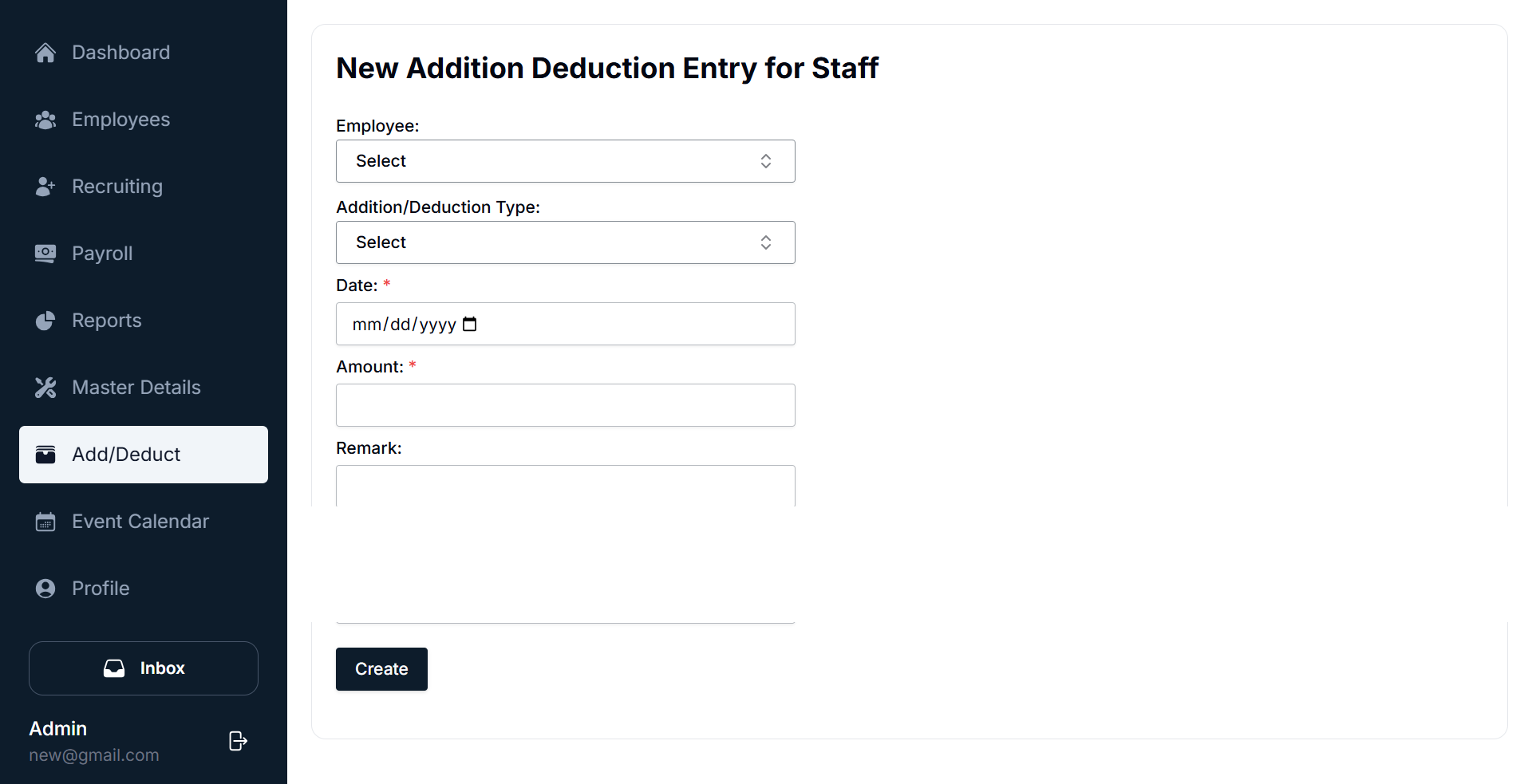Image resolution: width=1532 pixels, height=784 pixels.
Task: Click inside the Amount field
Action: pos(565,405)
